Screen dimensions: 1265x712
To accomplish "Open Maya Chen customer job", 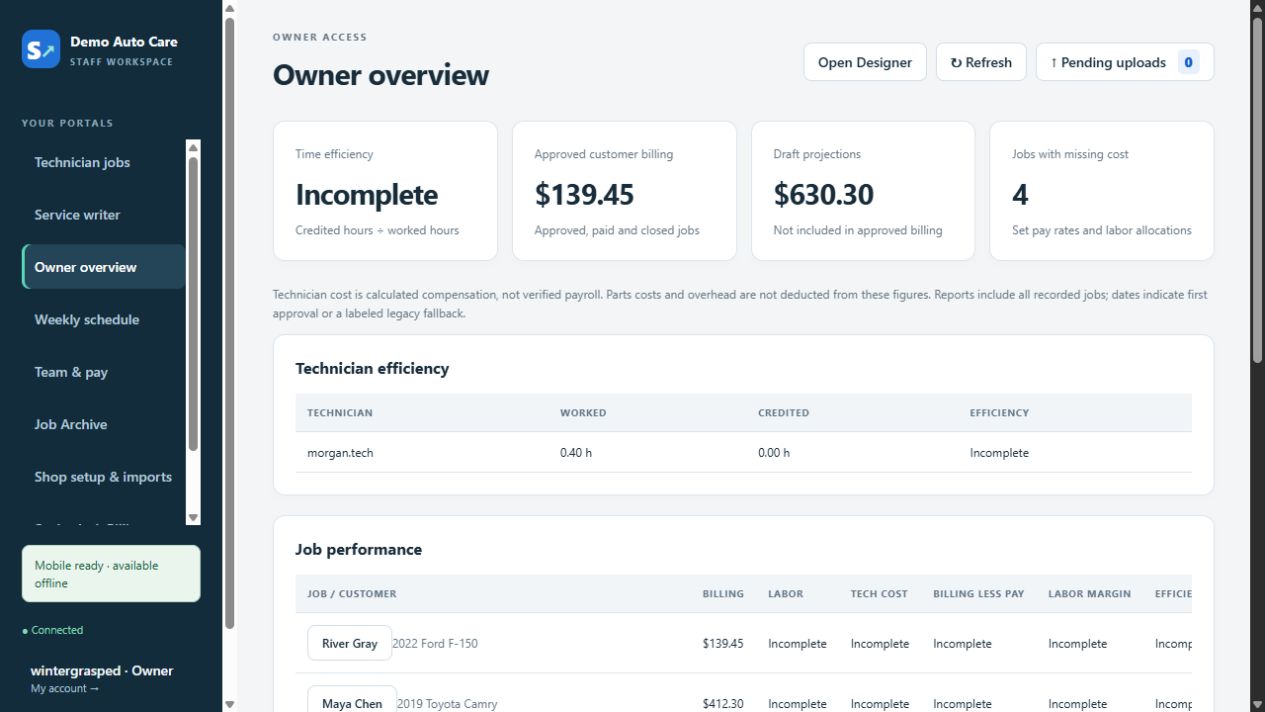I will coord(352,704).
